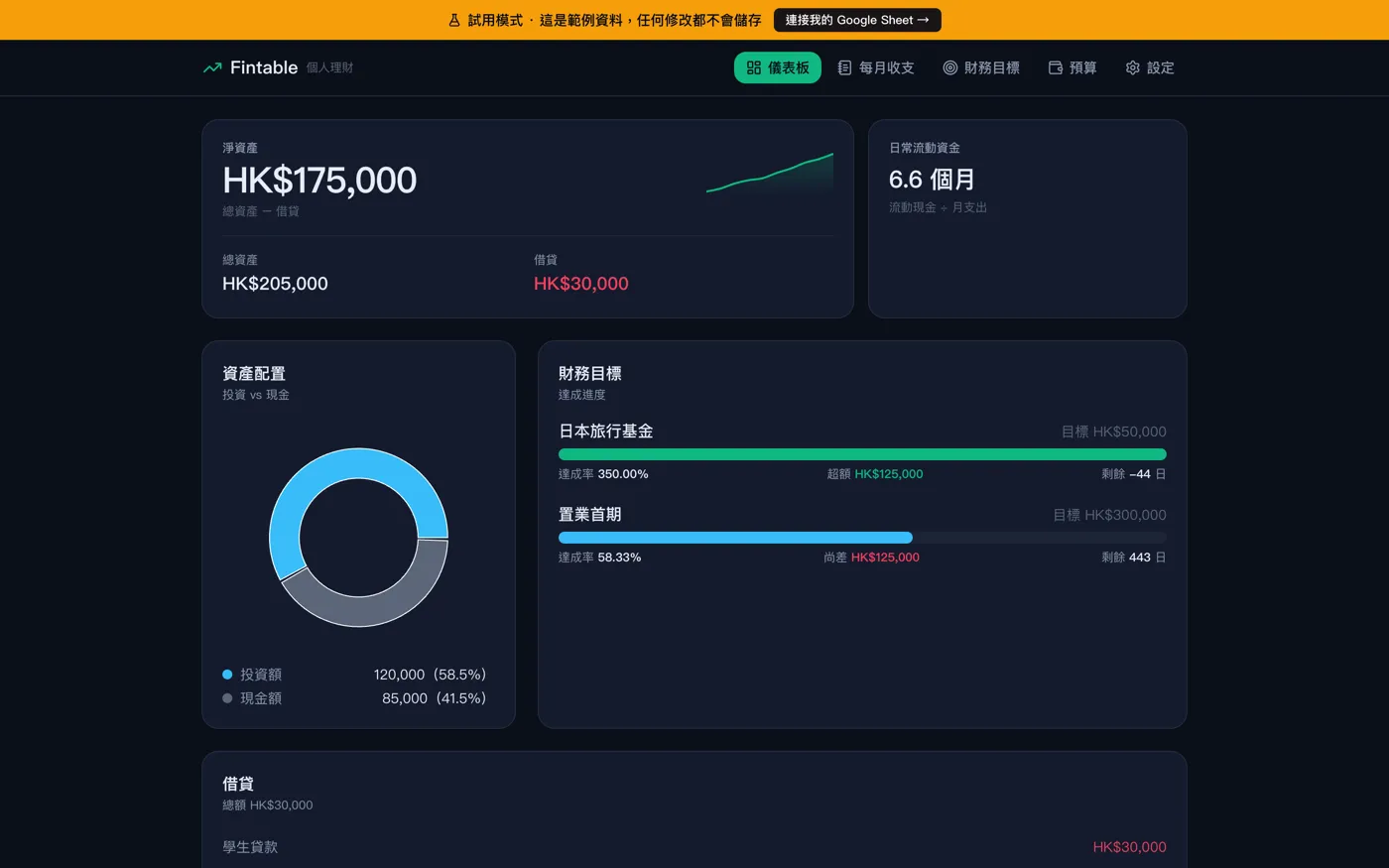Click the 資產配置 card heading
Image resolution: width=1389 pixels, height=868 pixels.
[x=254, y=374]
